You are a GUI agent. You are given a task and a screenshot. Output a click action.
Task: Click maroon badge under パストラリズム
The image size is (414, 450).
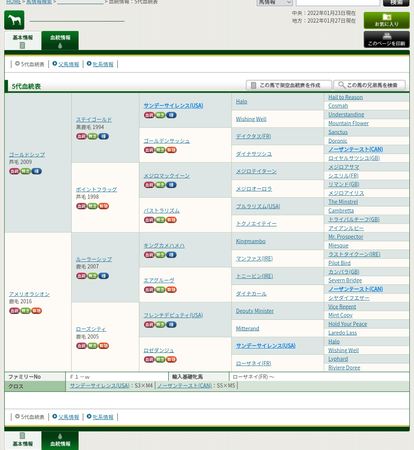[x=149, y=220]
